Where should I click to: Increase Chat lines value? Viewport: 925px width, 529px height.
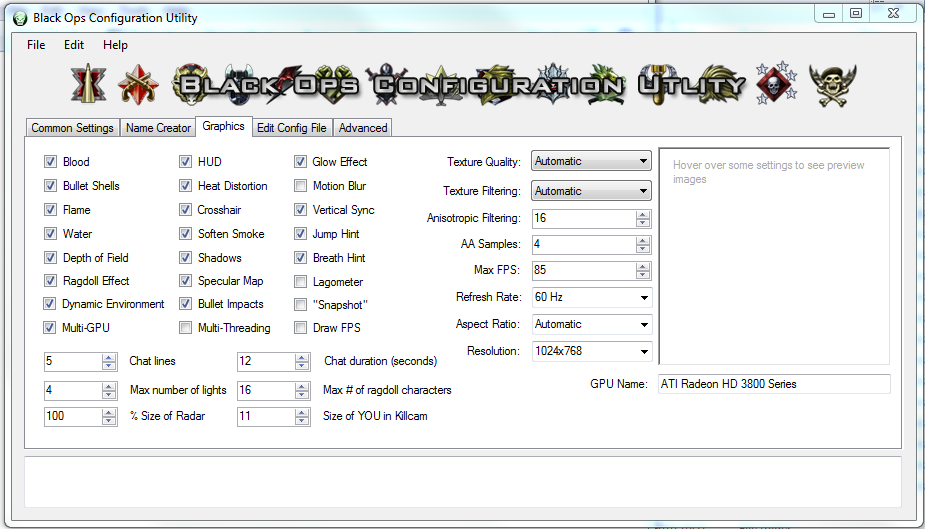pos(109,357)
